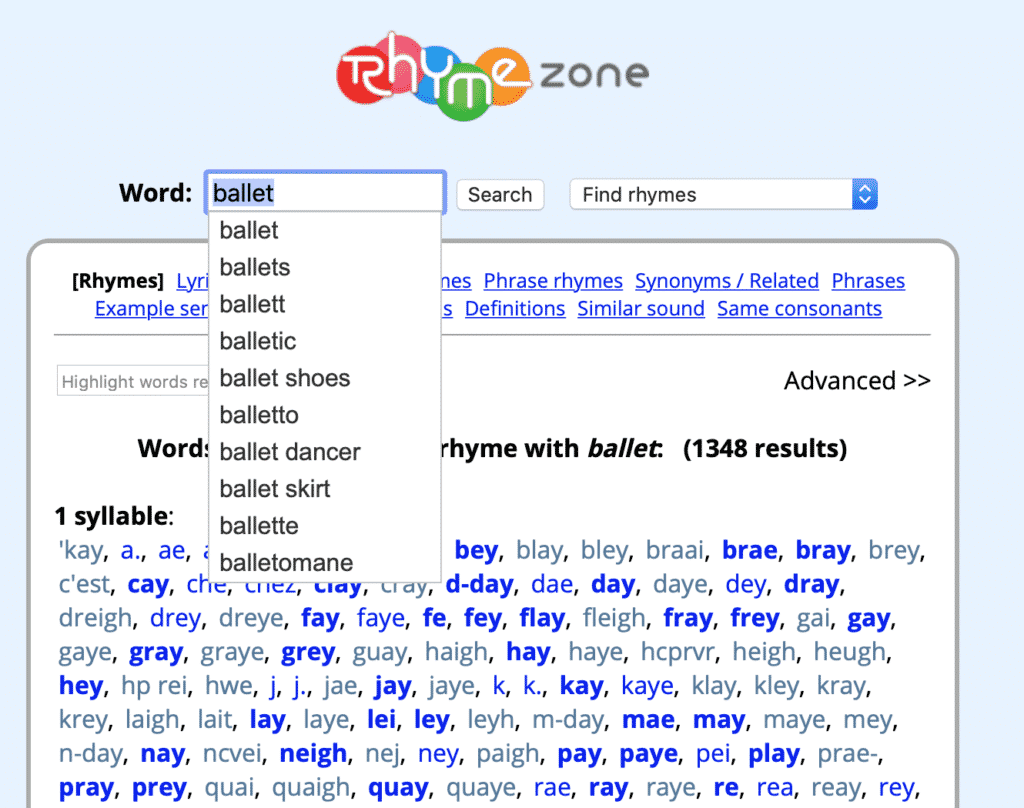Click the rhyme word 'hcprvr'
Screen dimensions: 1024x808
click(678, 653)
